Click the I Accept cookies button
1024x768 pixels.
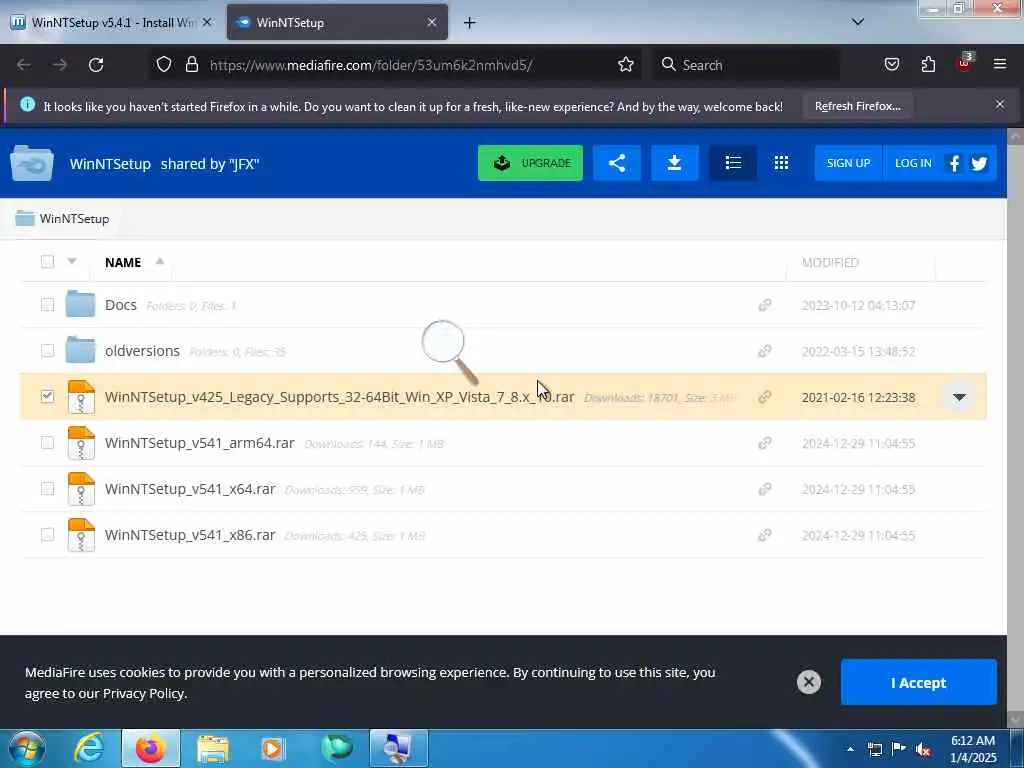pos(918,682)
